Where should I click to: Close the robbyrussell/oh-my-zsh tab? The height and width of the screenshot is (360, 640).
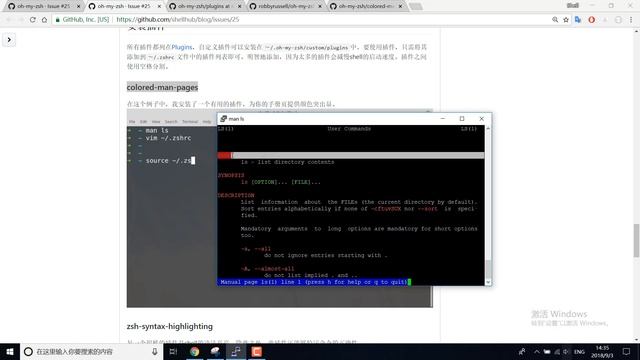pyautogui.click(x=320, y=6)
